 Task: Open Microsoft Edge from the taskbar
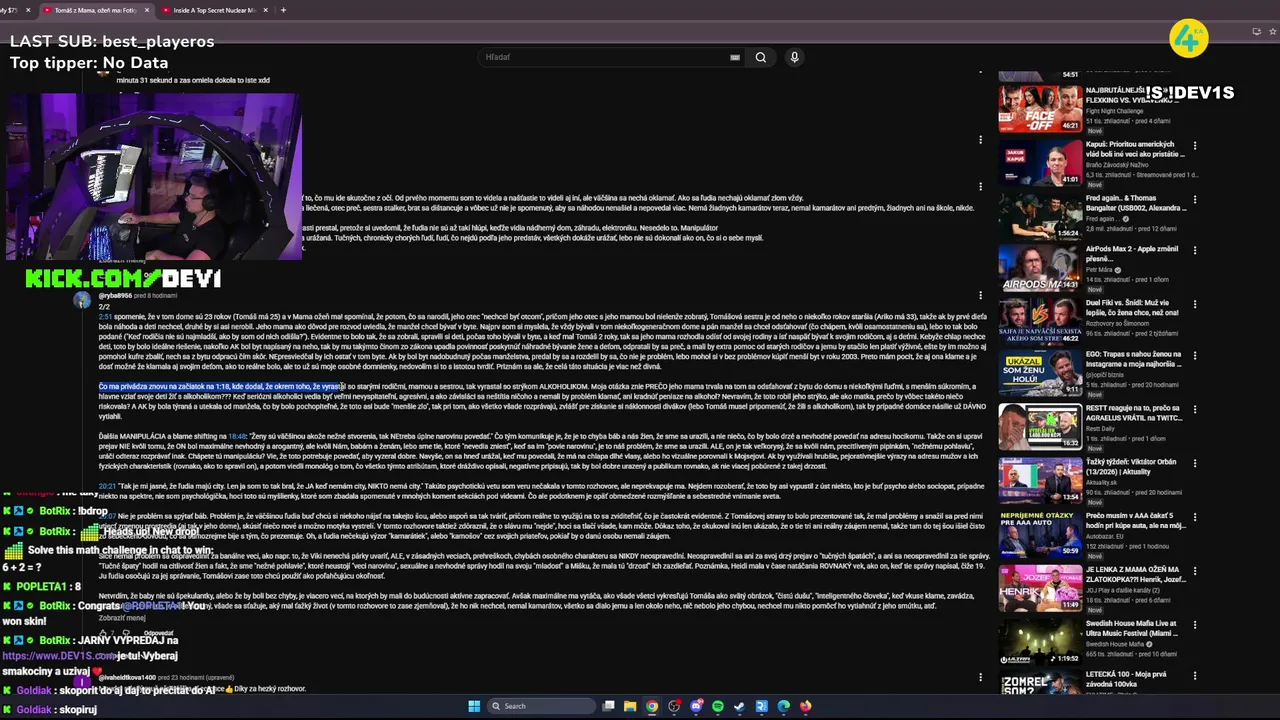[784, 706]
